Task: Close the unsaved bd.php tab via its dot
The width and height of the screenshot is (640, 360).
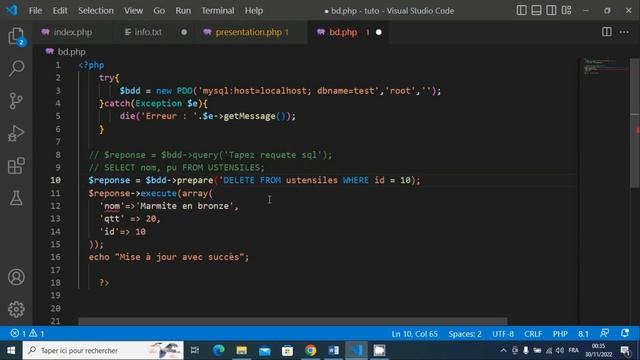Action: pyautogui.click(x=379, y=32)
